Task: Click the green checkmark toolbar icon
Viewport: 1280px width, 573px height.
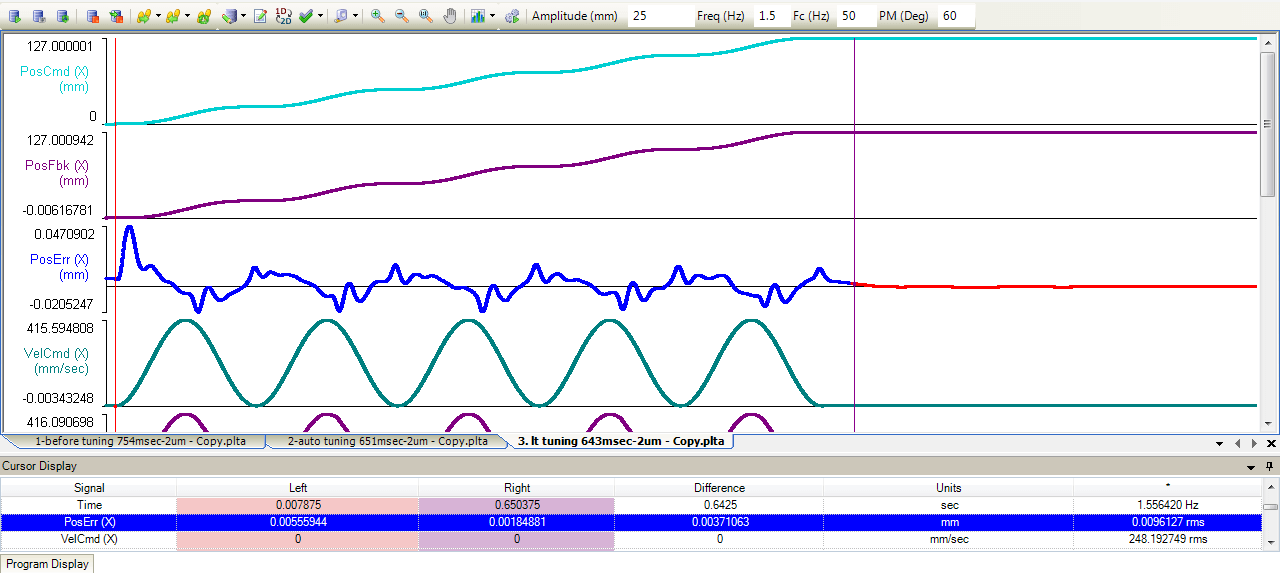Action: coord(306,16)
